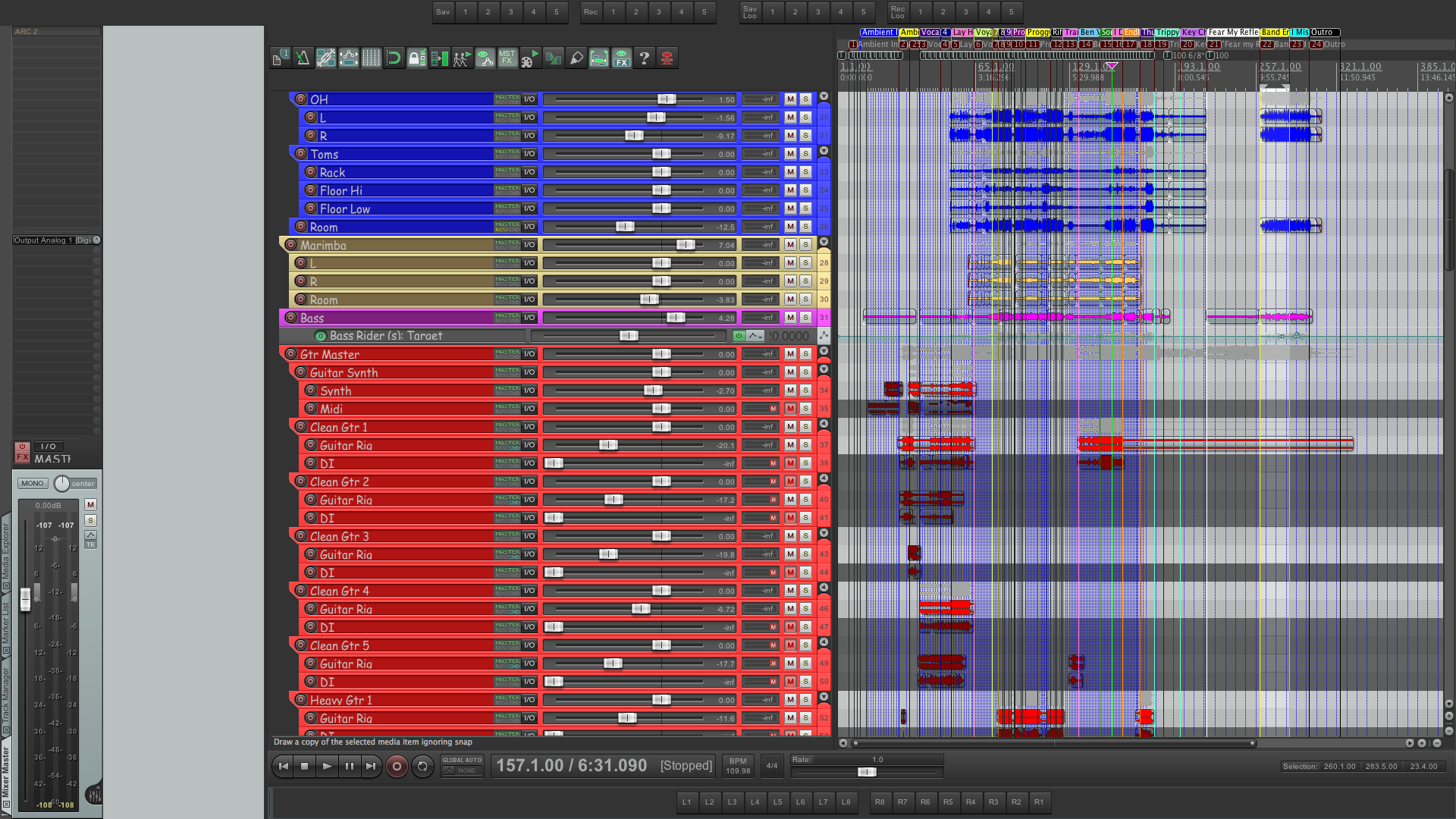This screenshot has width=1456, height=819.
Task: Open BPM 109.98 tempo field
Action: pos(738,766)
